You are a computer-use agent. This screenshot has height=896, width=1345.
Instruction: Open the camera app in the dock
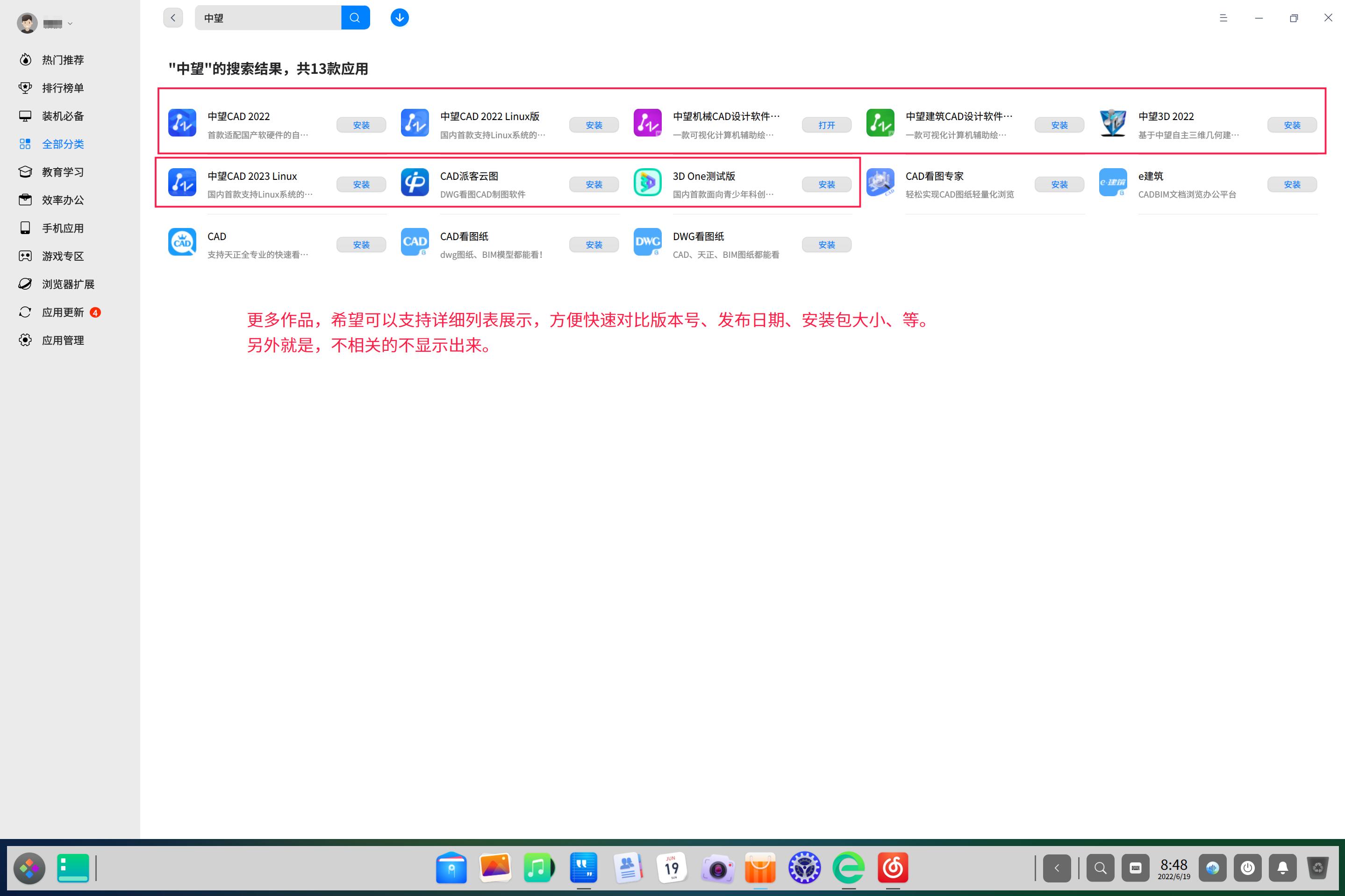point(716,868)
